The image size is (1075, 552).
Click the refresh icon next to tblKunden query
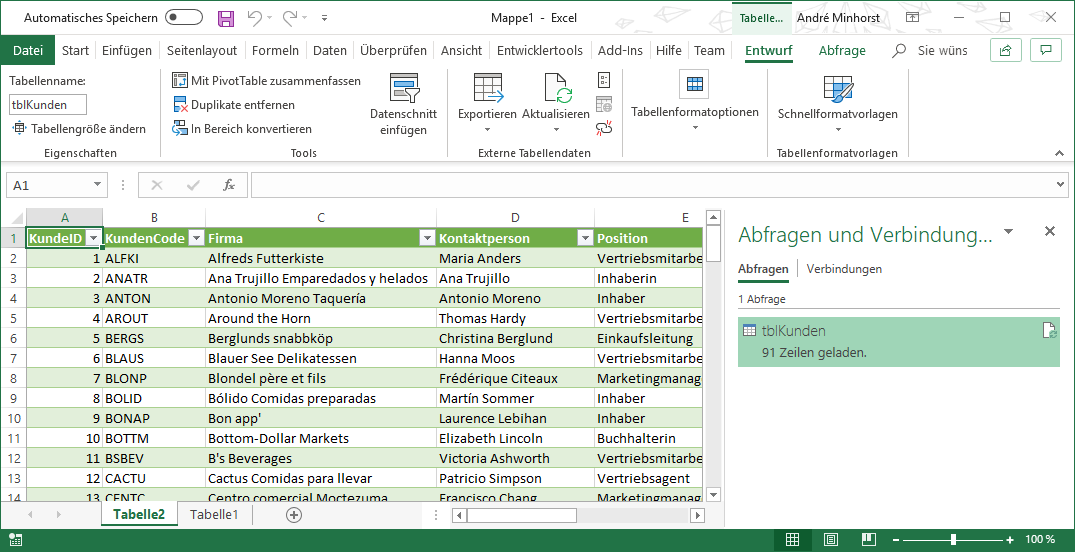coord(1050,331)
